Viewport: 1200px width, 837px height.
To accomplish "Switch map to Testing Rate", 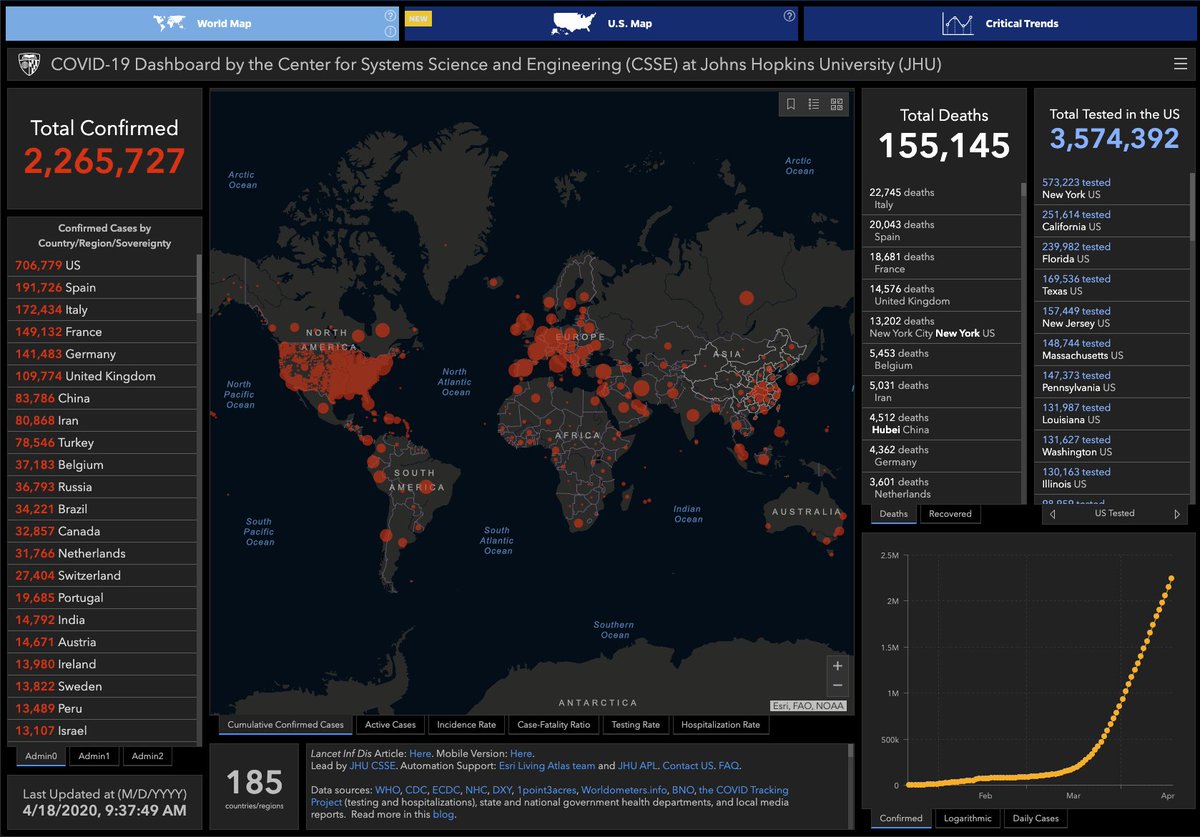I will click(635, 725).
